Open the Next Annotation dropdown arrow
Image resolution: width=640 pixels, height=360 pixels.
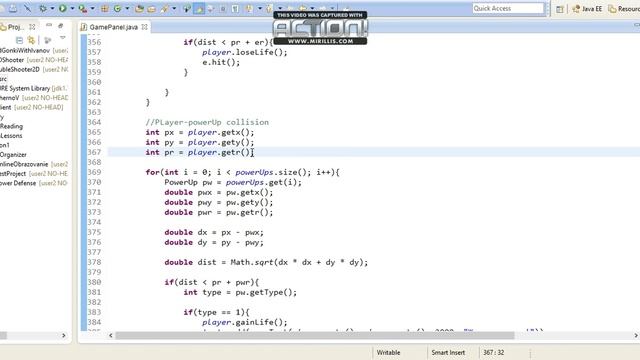tap(260, 8)
